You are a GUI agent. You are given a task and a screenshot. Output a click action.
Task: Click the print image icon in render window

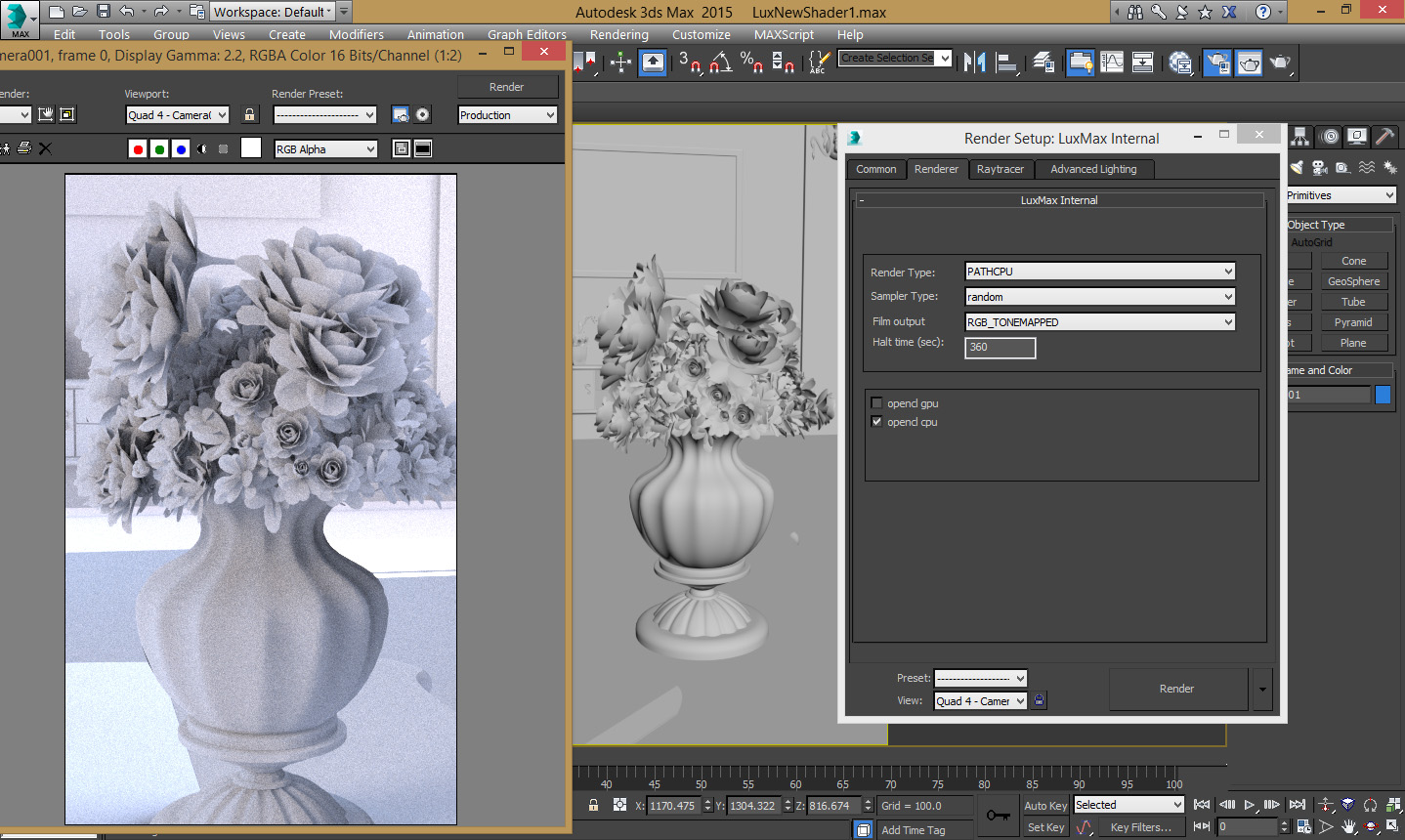click(24, 148)
